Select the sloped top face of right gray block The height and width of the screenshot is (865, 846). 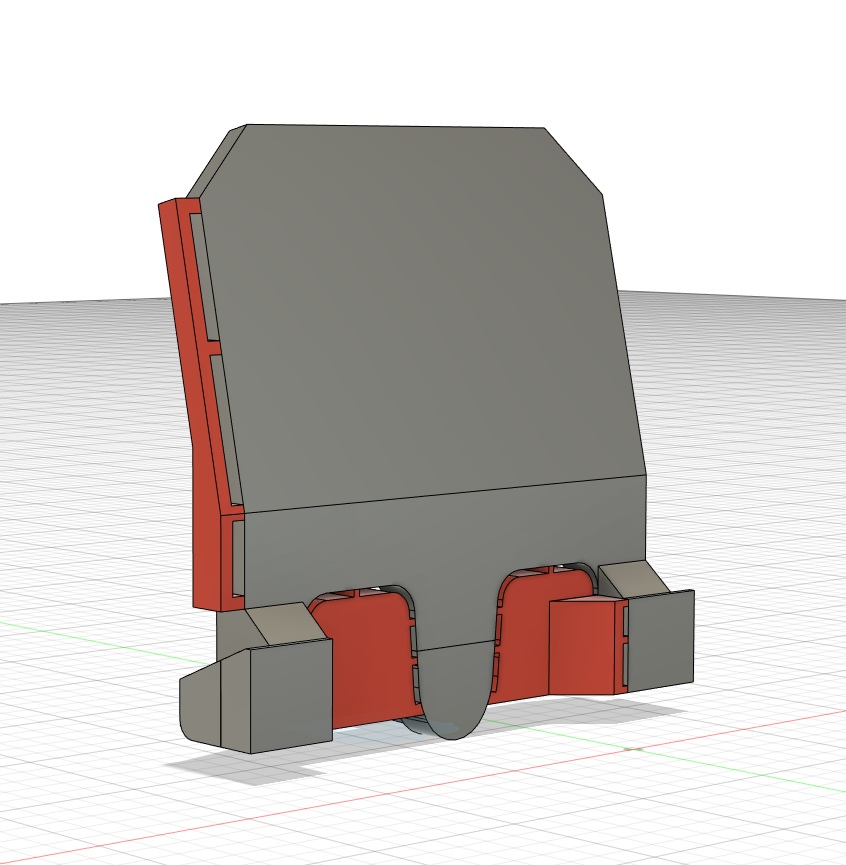(x=630, y=578)
